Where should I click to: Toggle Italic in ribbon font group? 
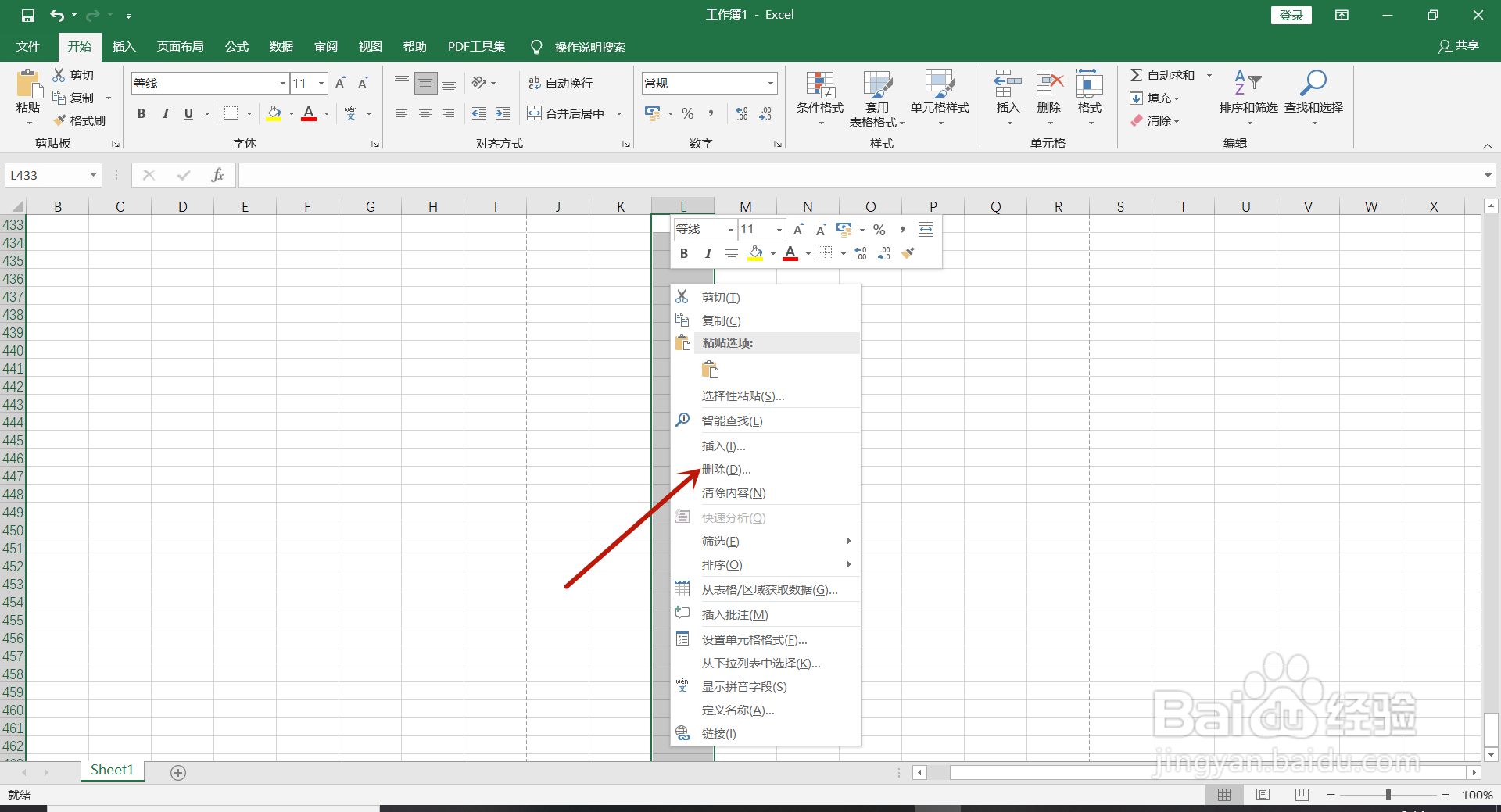tap(165, 113)
